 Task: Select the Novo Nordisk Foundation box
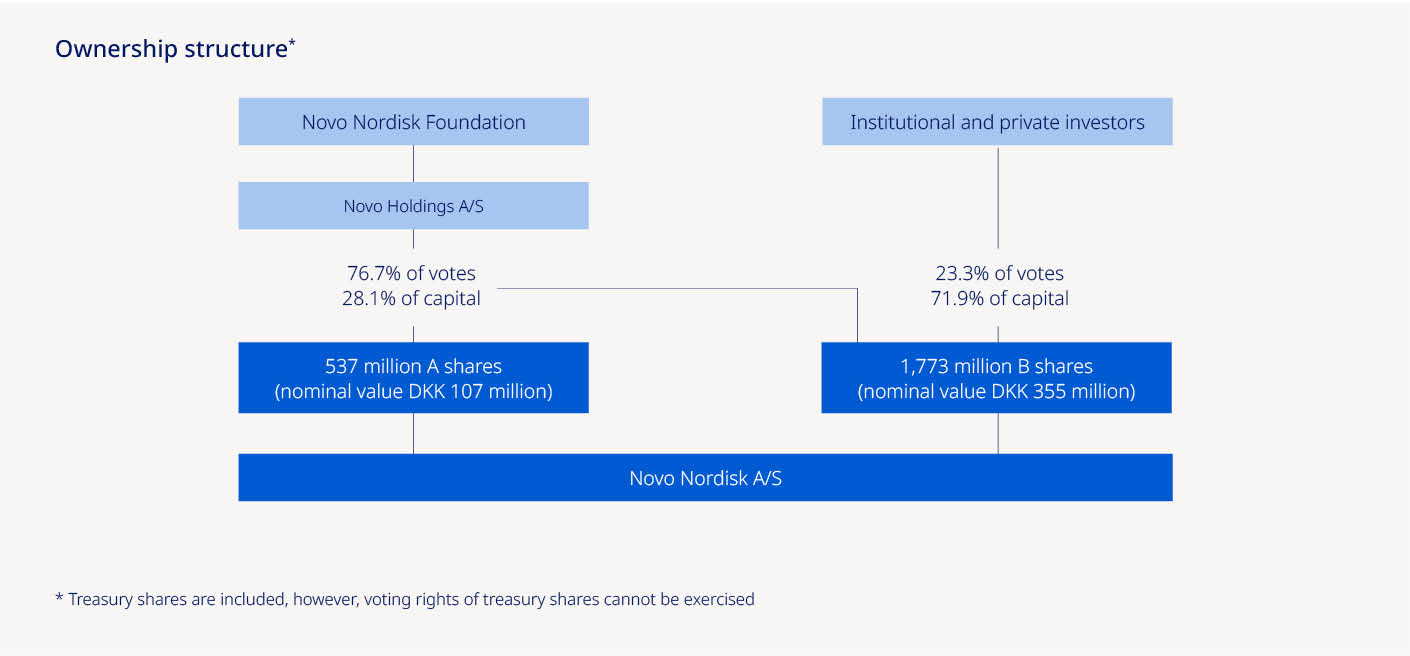point(413,122)
